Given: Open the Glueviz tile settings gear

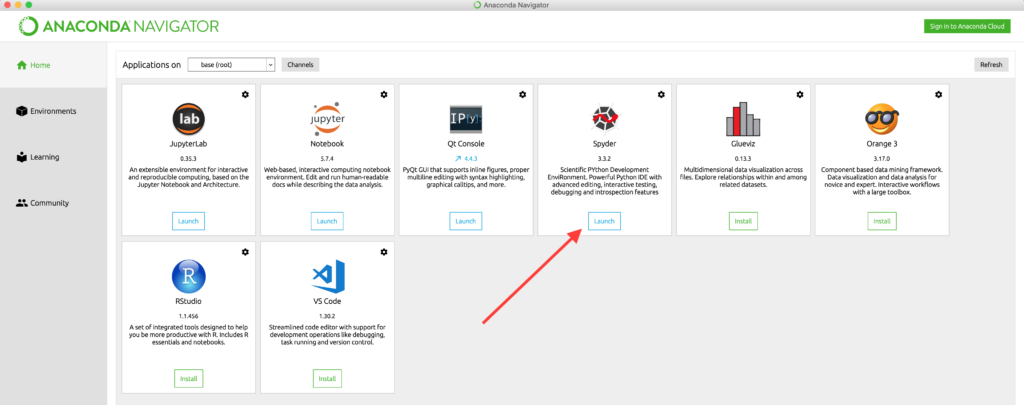Looking at the screenshot, I should point(800,95).
